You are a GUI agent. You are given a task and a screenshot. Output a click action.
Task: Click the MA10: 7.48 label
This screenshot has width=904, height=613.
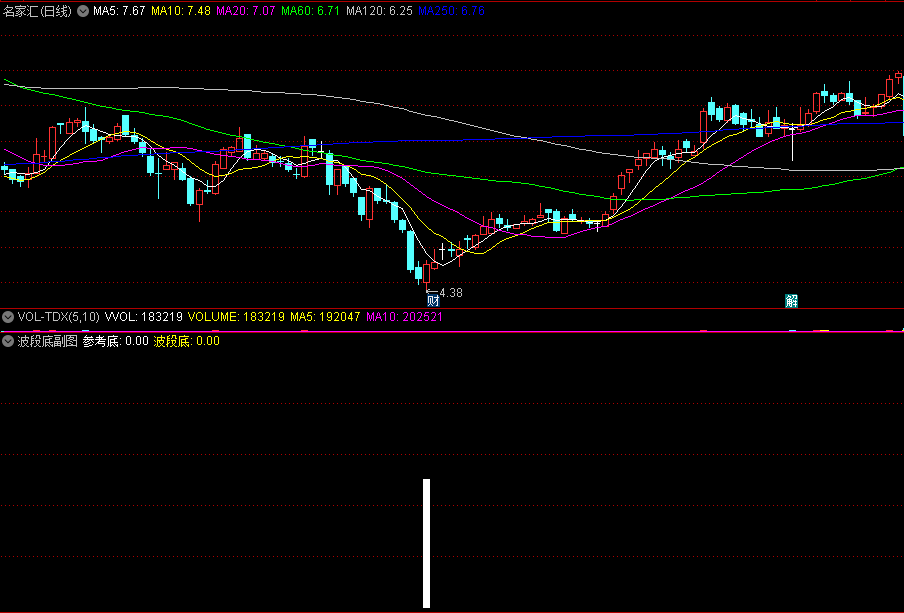click(181, 11)
